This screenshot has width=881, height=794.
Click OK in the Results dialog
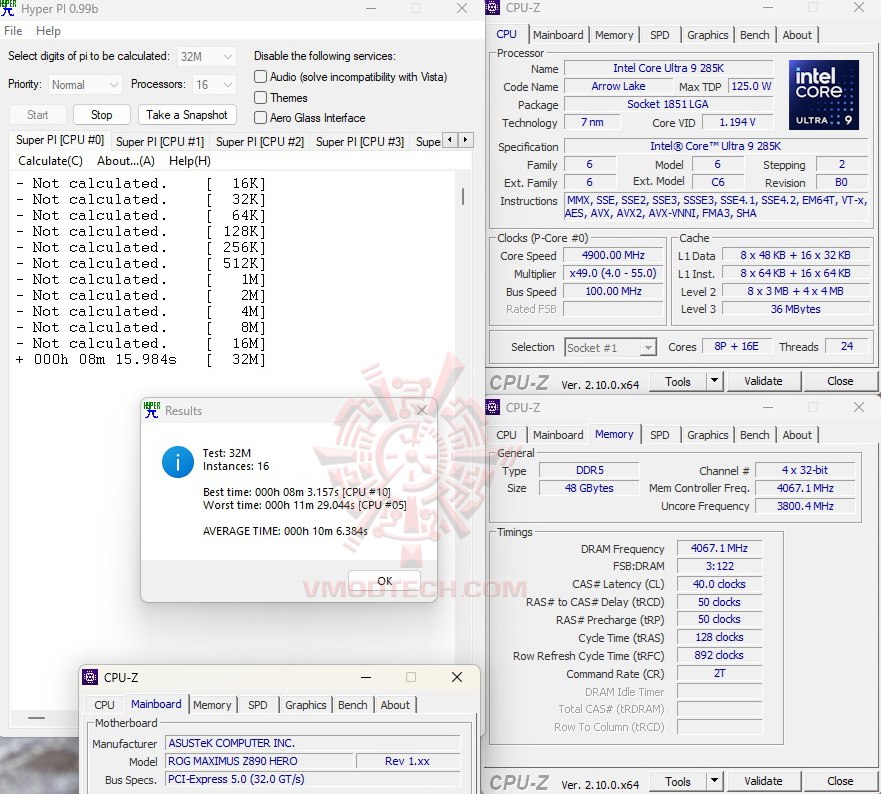pyautogui.click(x=384, y=580)
